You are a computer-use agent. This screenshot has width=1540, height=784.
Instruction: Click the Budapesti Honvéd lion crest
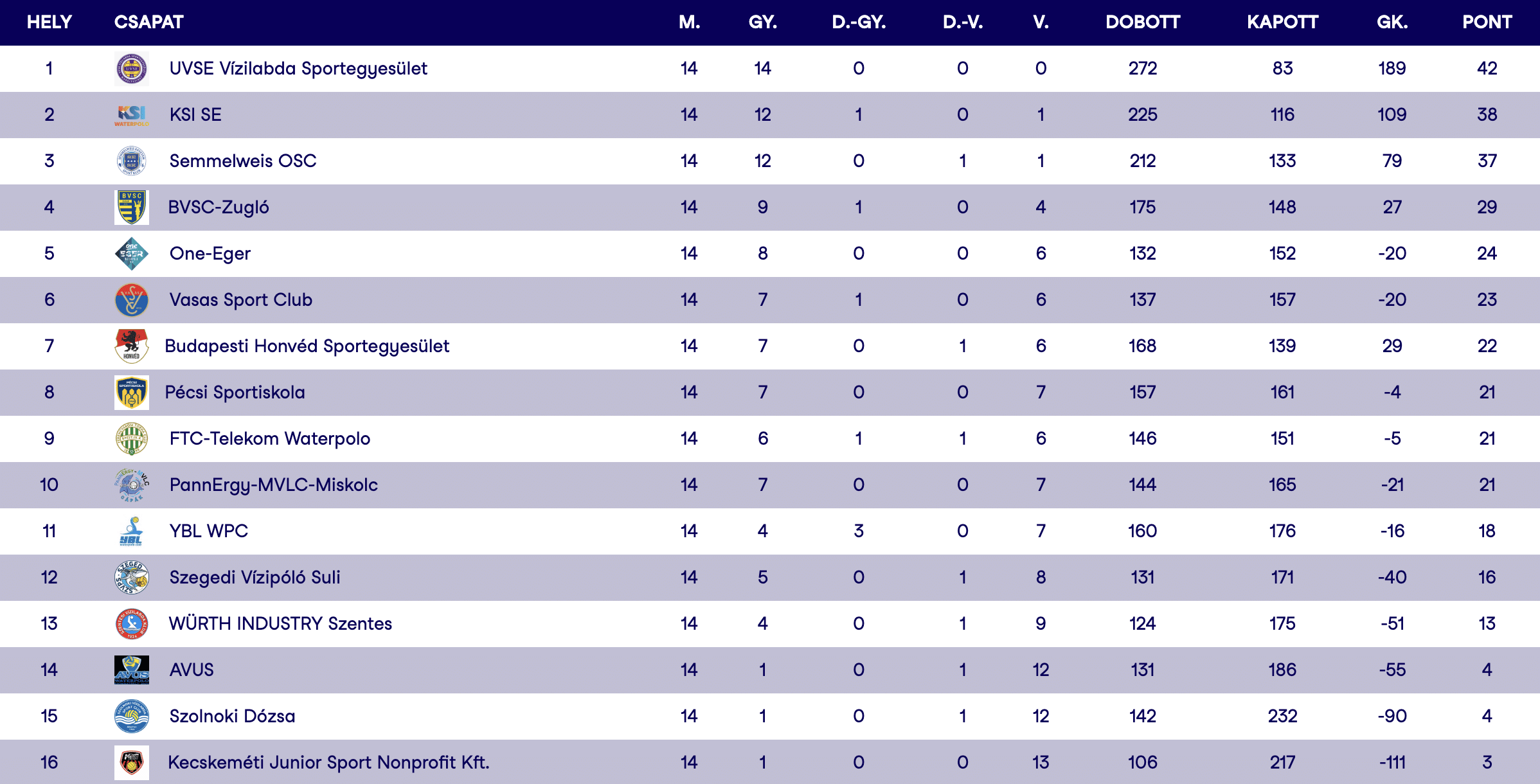[x=131, y=346]
